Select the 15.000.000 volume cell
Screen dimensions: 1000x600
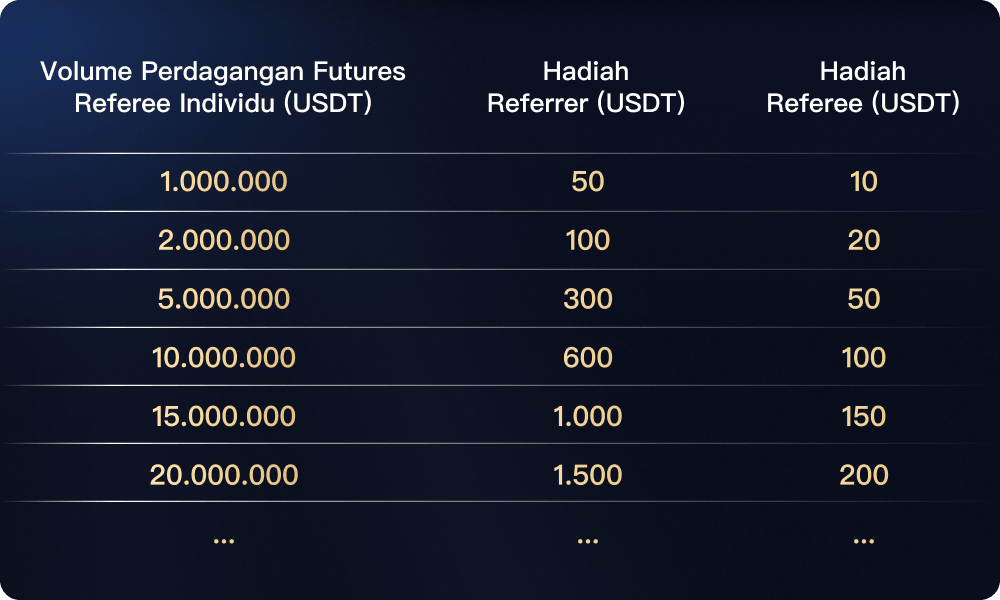pyautogui.click(x=223, y=415)
